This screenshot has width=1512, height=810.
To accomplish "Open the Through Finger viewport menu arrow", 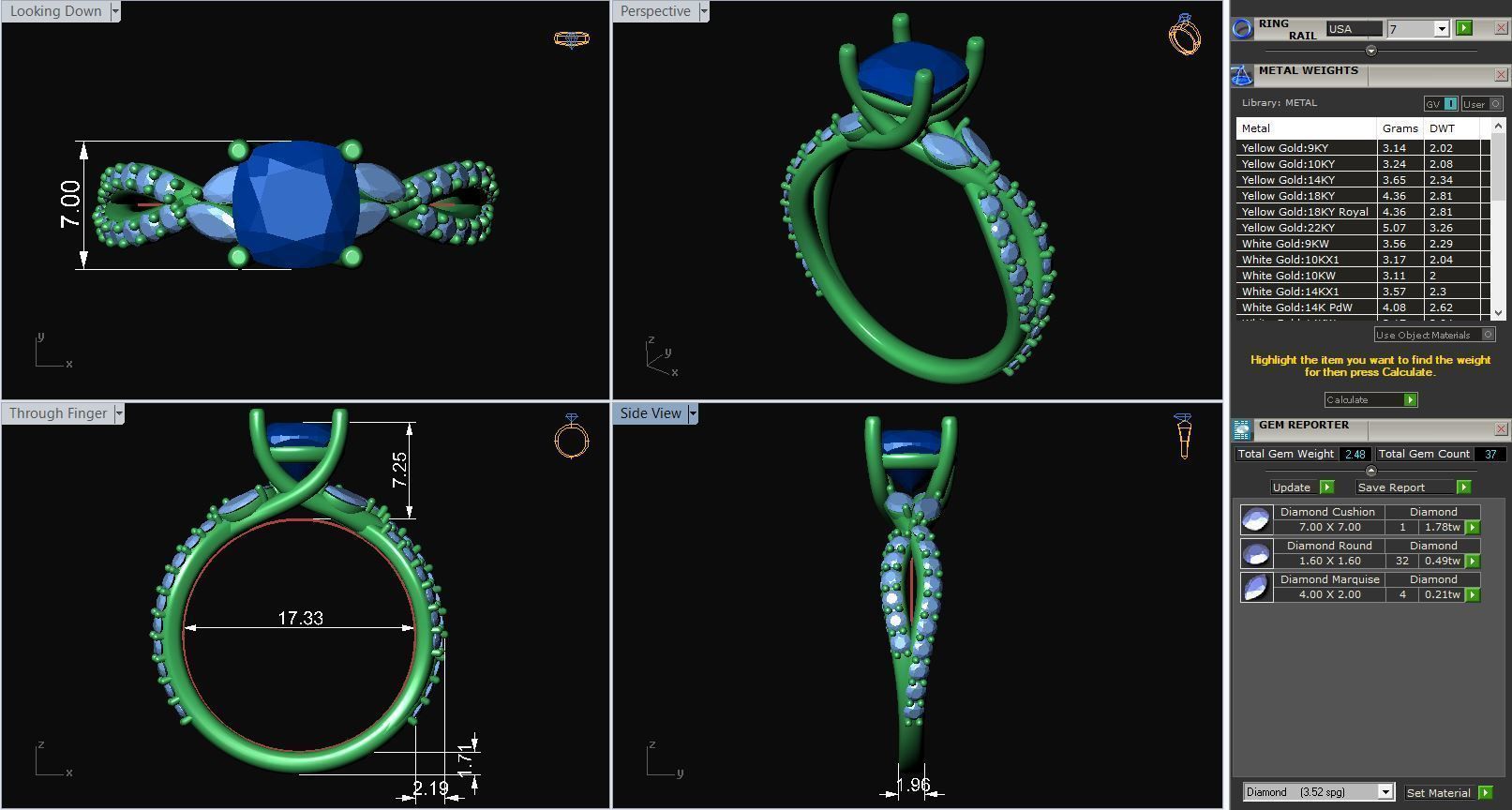I will [x=119, y=413].
